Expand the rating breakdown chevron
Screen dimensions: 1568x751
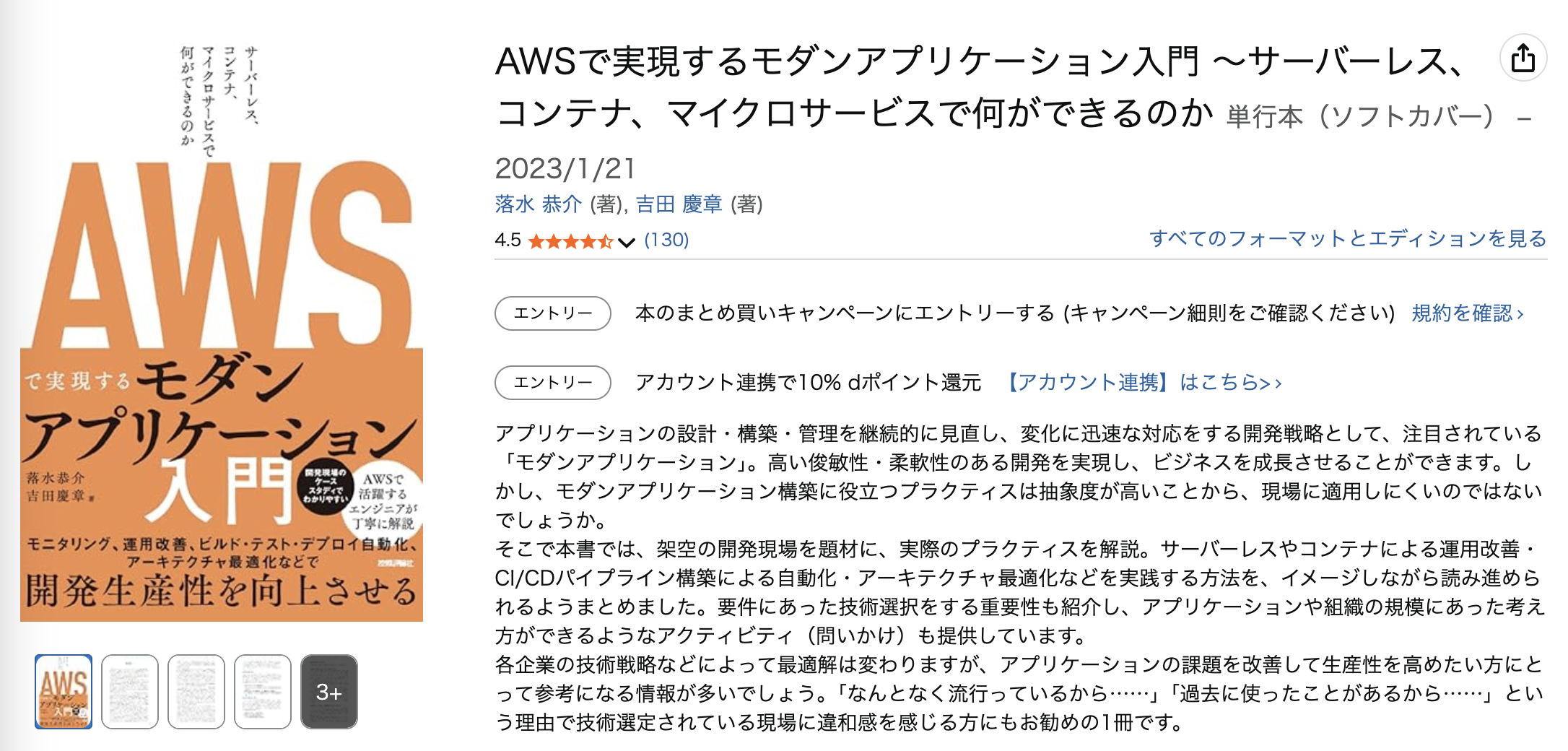627,242
